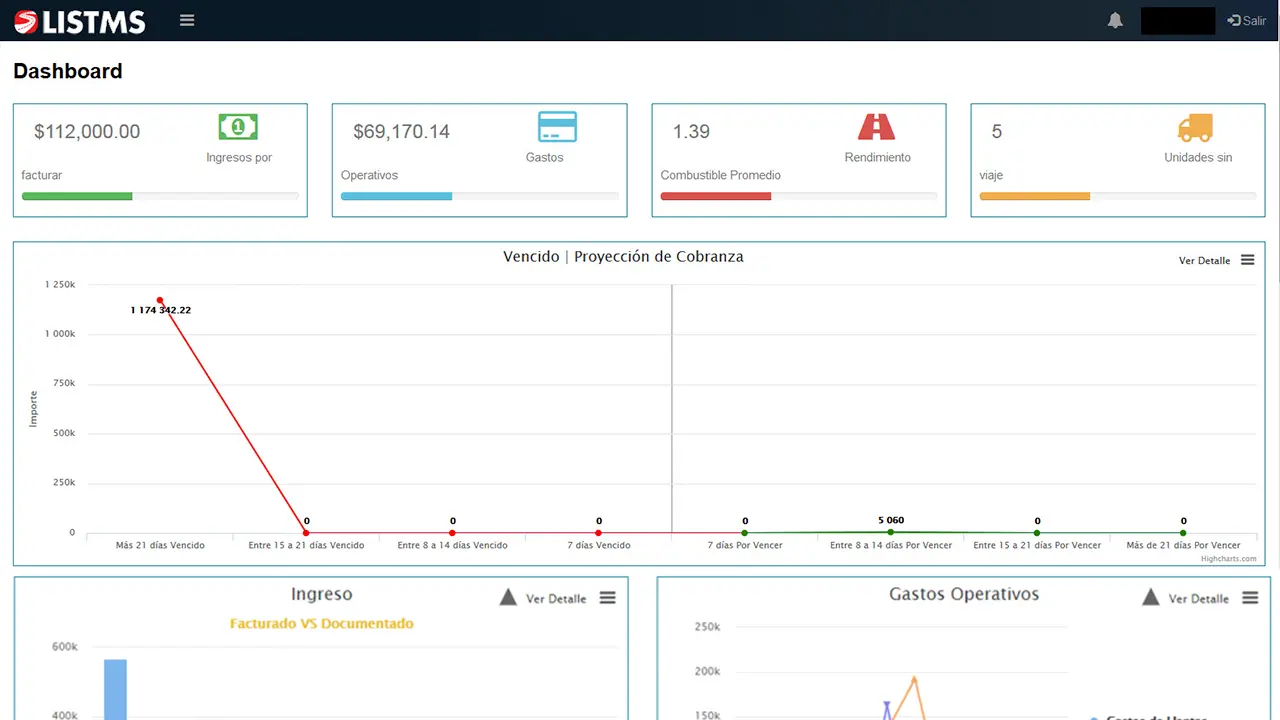This screenshot has width=1280, height=720.
Task: Click the orange truck icon
Action: click(x=1195, y=128)
